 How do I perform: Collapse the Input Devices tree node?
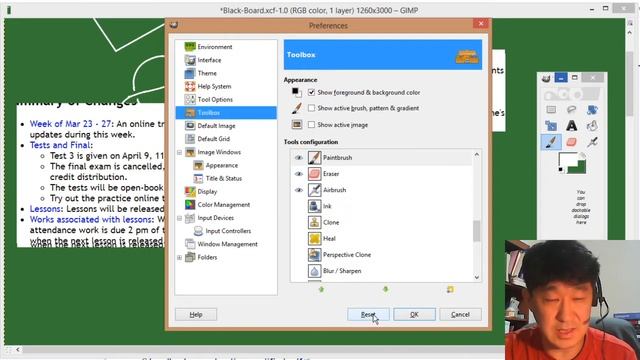pyautogui.click(x=179, y=218)
